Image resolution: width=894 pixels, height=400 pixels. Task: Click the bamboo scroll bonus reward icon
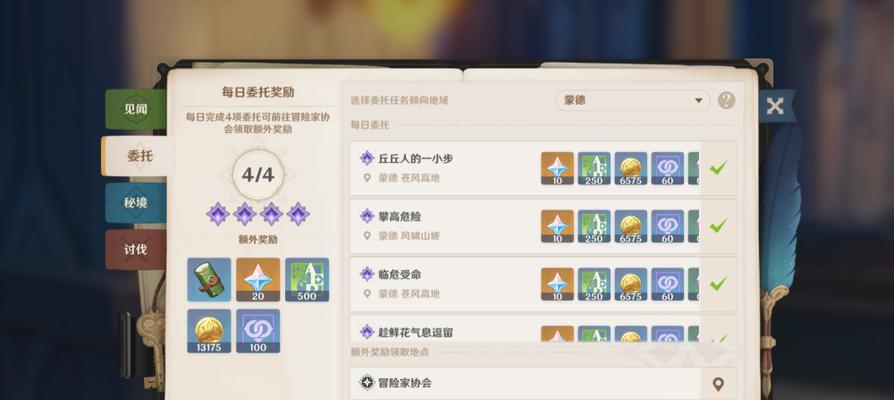pos(209,280)
